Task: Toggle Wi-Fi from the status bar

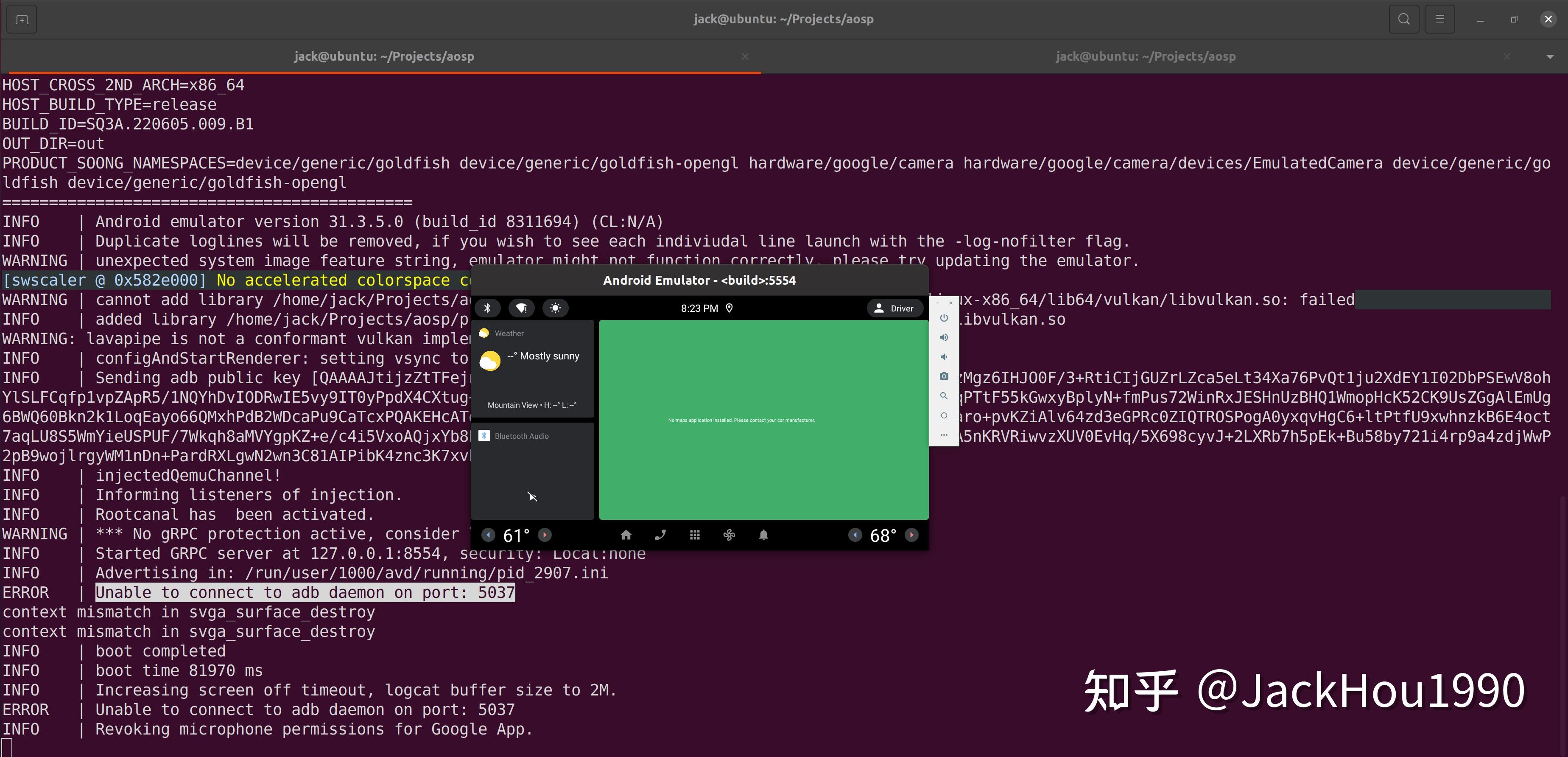Action: coord(522,308)
